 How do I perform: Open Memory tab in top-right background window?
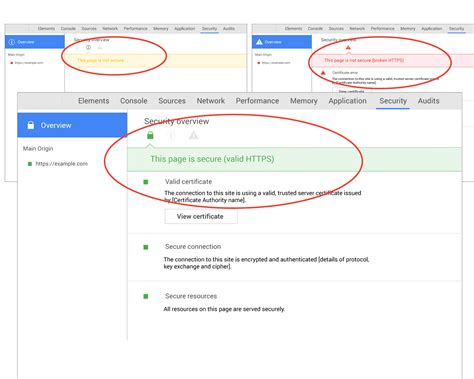(x=408, y=29)
